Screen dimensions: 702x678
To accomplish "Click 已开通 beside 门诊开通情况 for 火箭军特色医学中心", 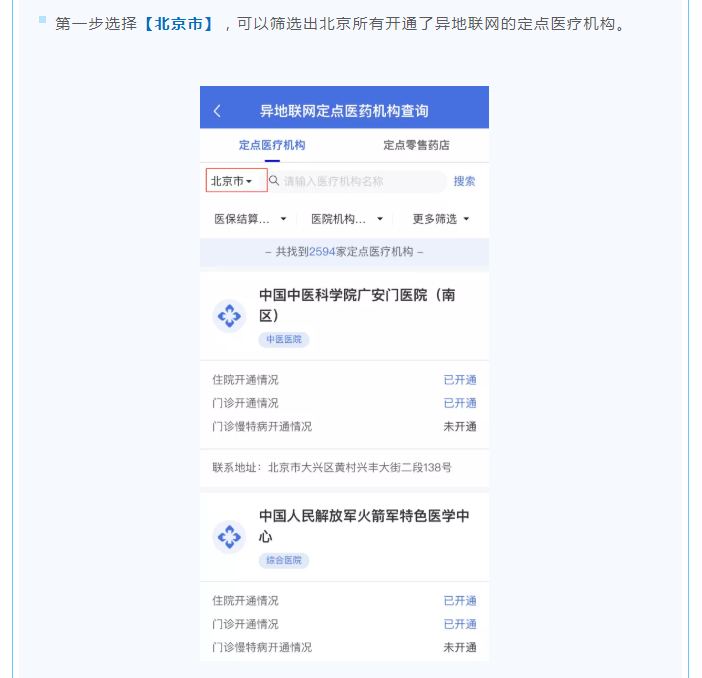I will point(460,624).
